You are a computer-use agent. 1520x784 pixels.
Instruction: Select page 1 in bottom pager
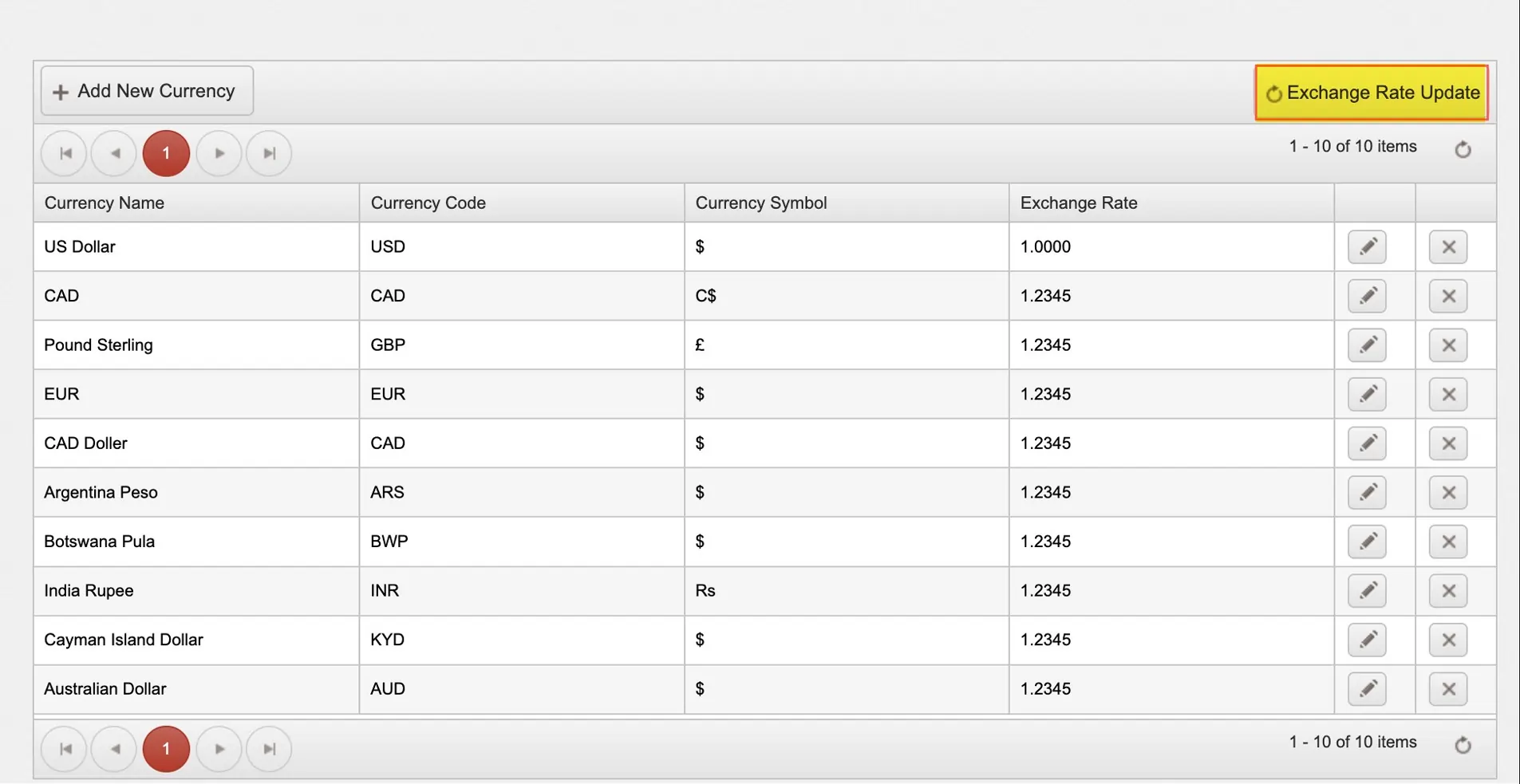(x=166, y=749)
